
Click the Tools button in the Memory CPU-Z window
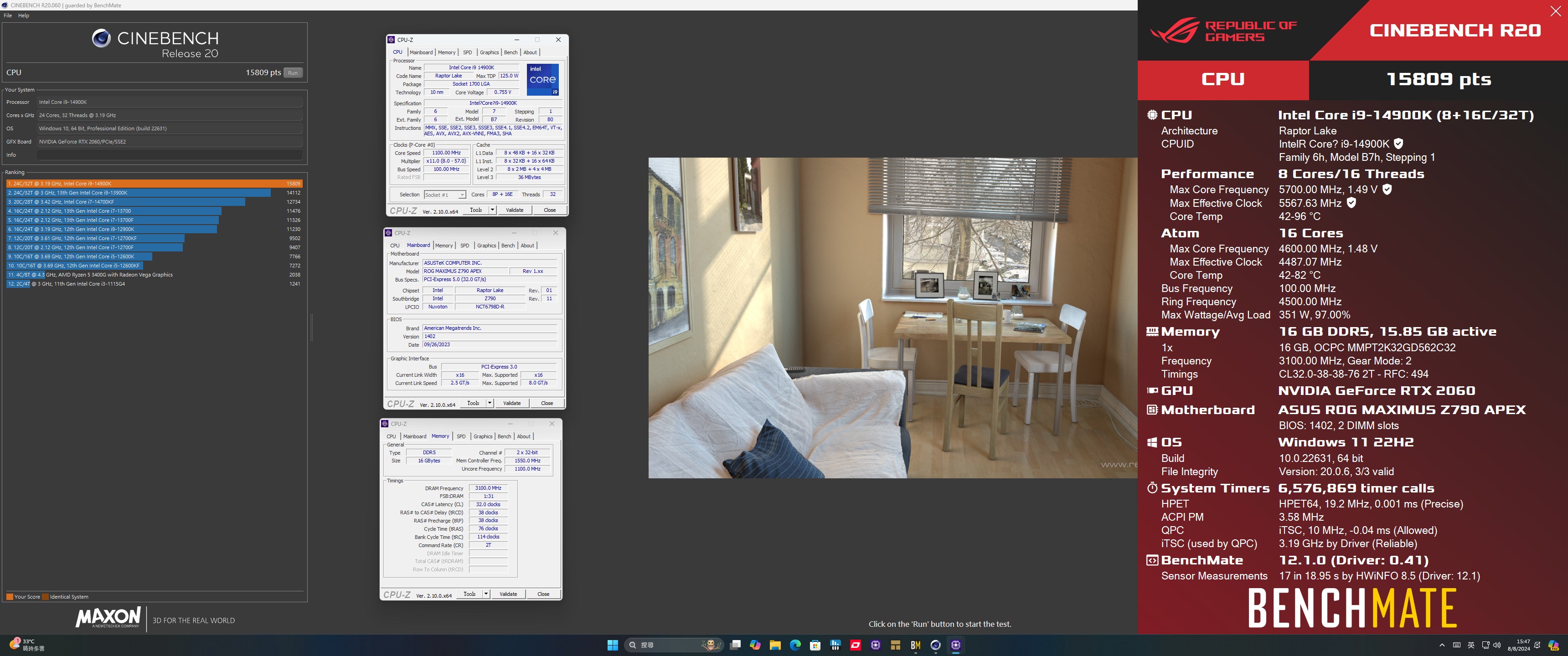tap(469, 594)
